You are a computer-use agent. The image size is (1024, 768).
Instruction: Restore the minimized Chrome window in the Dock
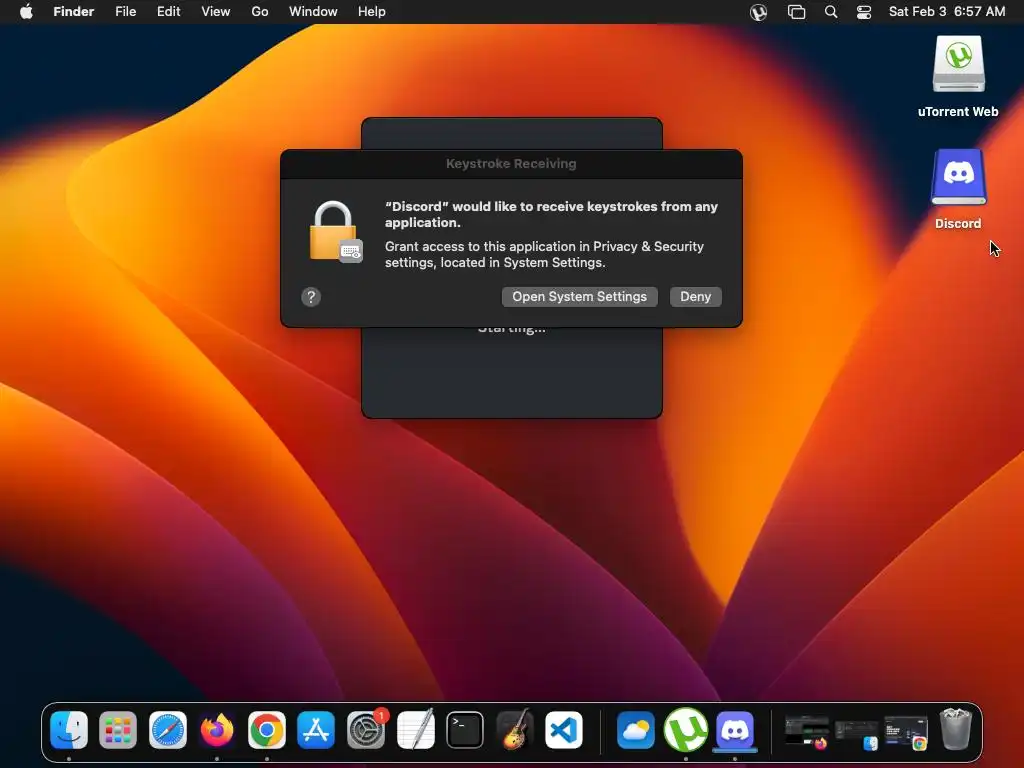[906, 732]
